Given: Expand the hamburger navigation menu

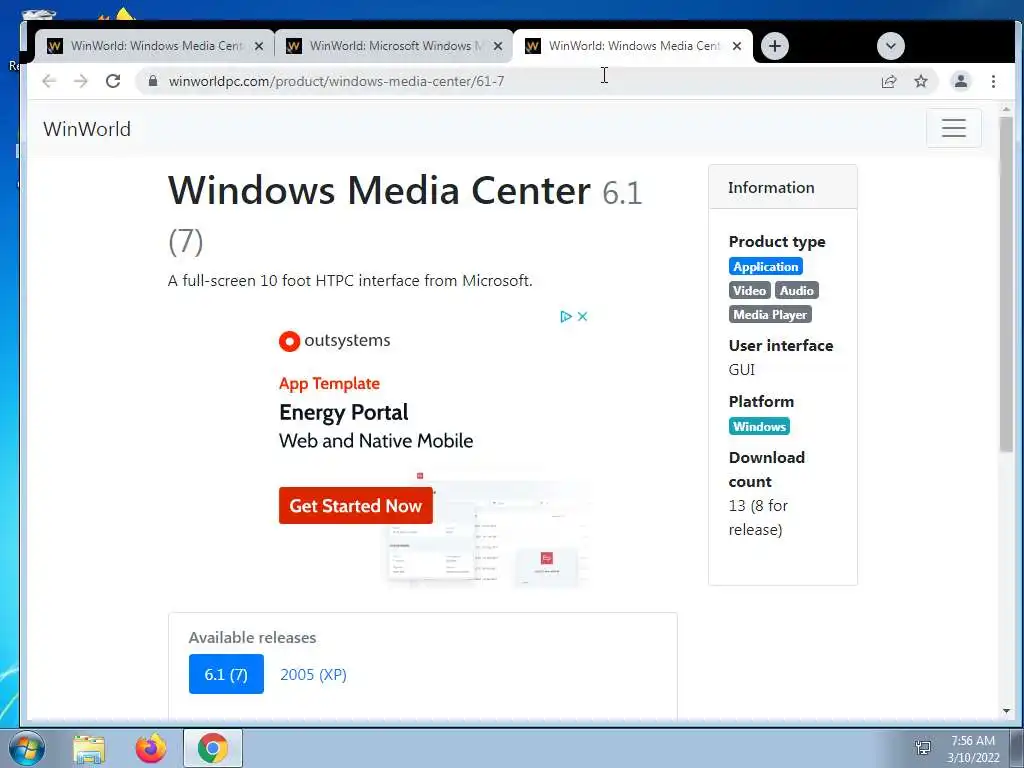Looking at the screenshot, I should coord(953,128).
